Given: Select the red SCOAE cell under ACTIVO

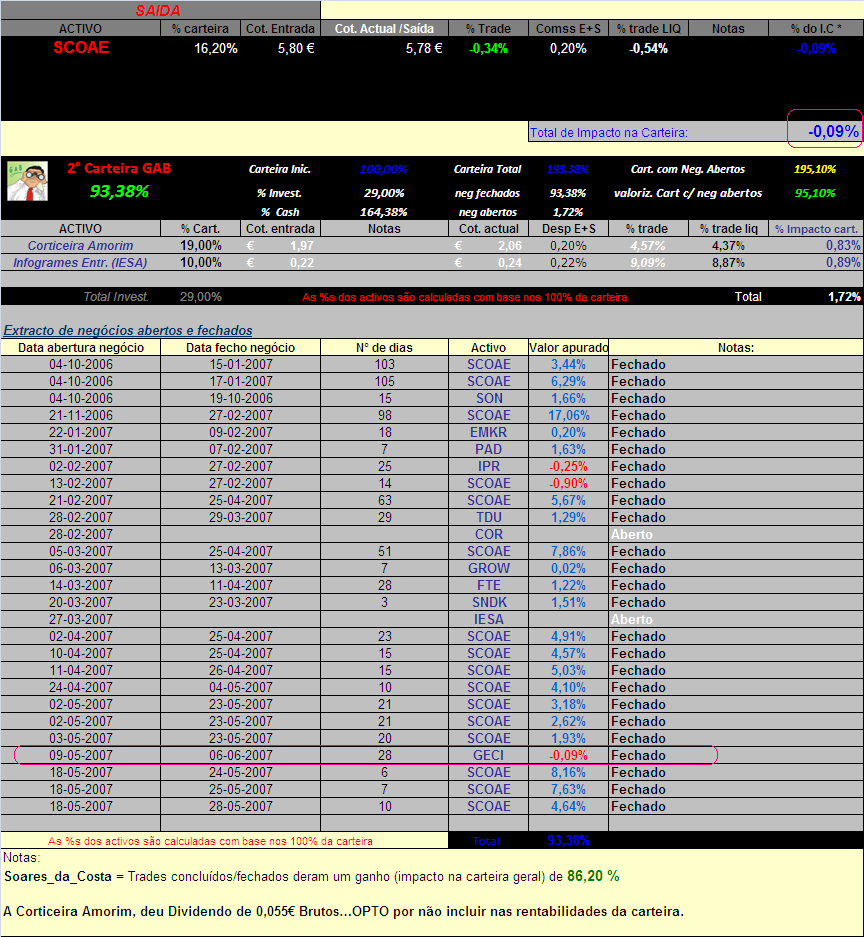Looking at the screenshot, I should pyautogui.click(x=80, y=48).
